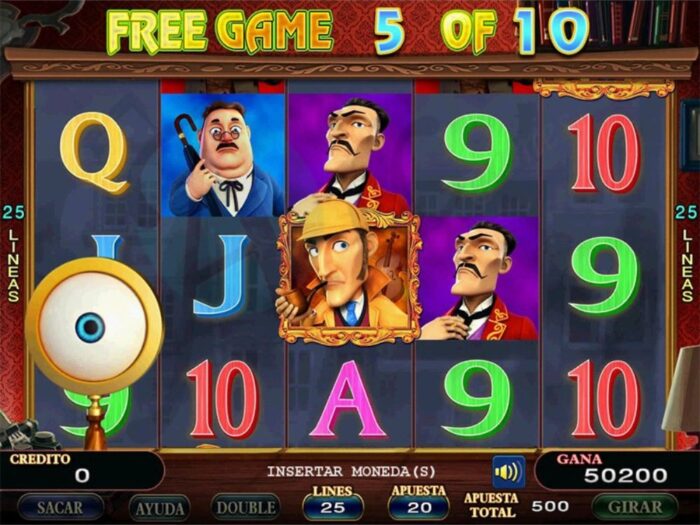The image size is (700, 525).
Task: Click the magnifying glass eye symbol
Action: [x=94, y=328]
